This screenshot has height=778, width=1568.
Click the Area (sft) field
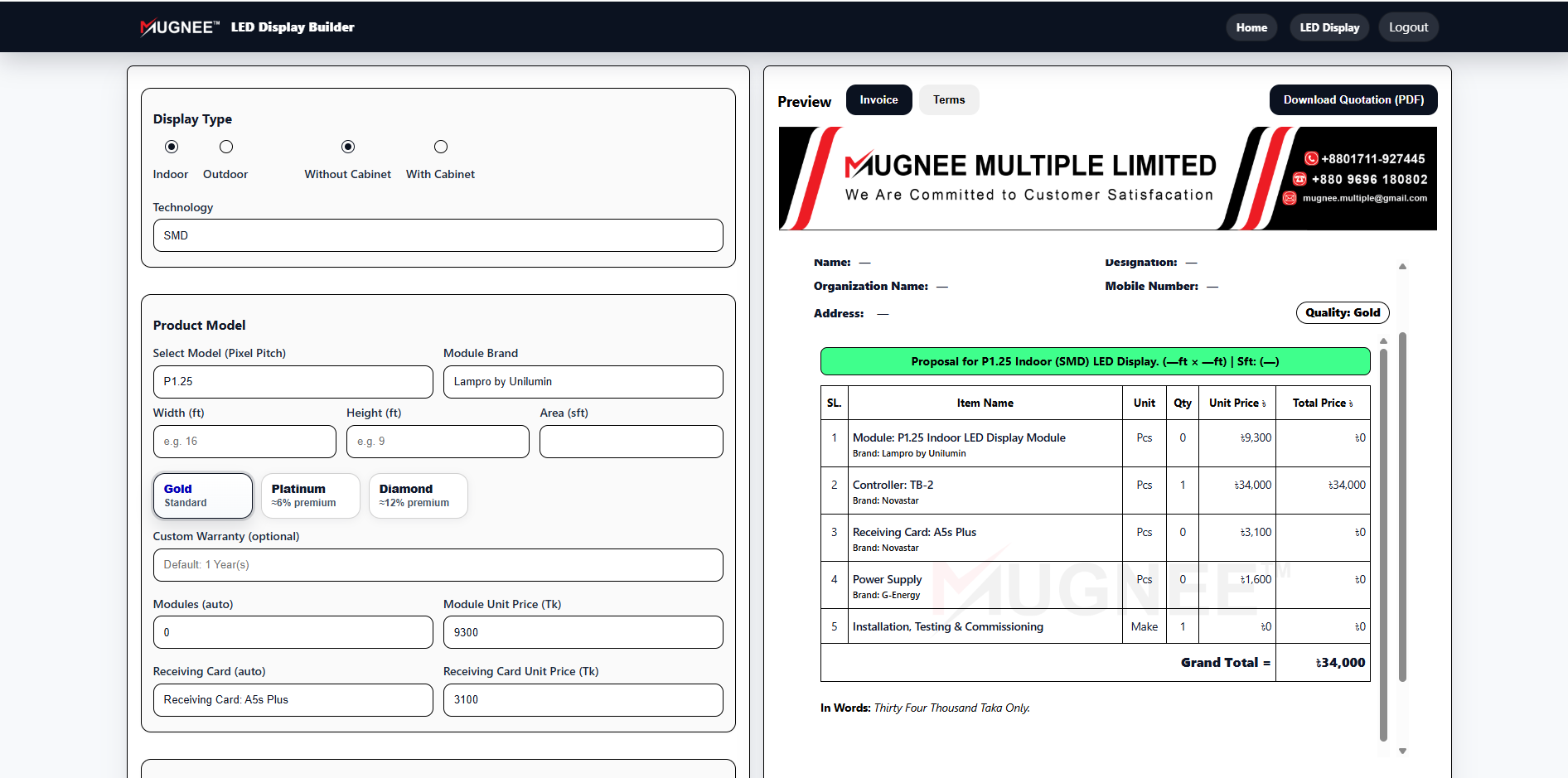[x=632, y=442]
